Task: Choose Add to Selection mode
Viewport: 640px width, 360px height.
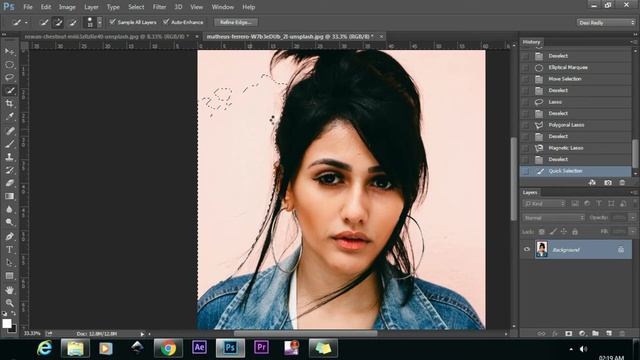Action: coord(58,22)
